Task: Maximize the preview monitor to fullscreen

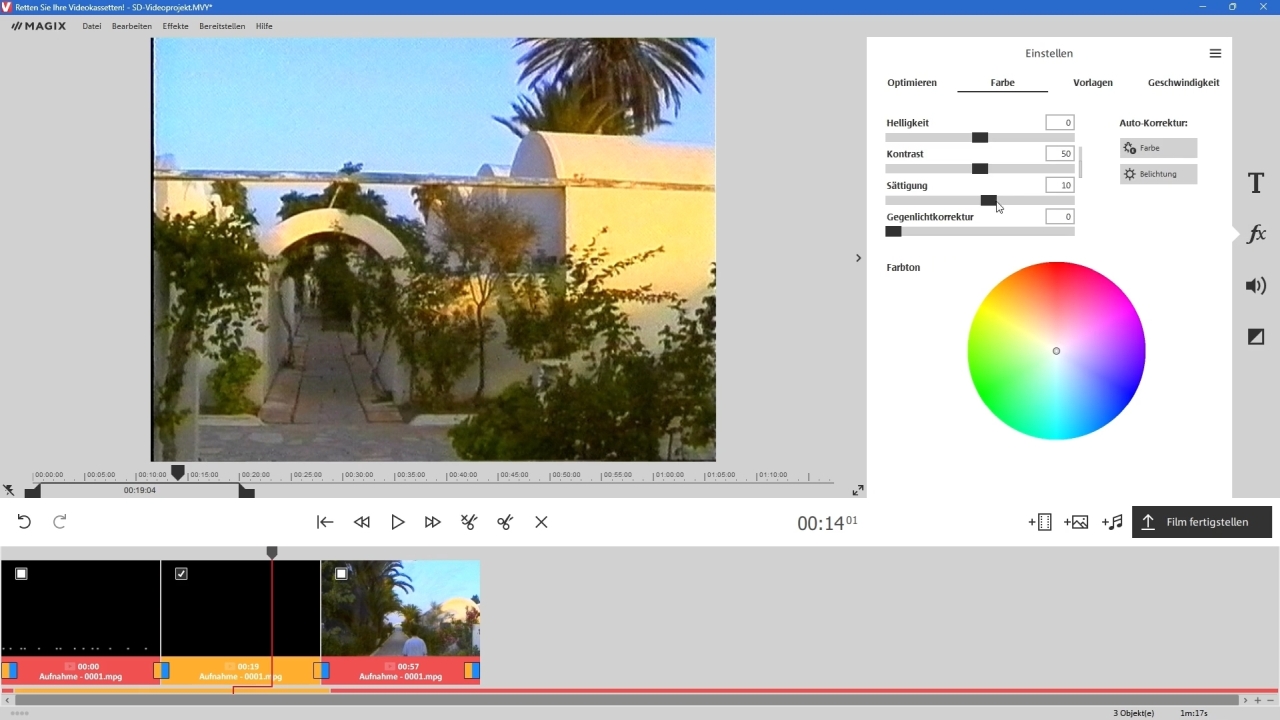Action: [858, 490]
